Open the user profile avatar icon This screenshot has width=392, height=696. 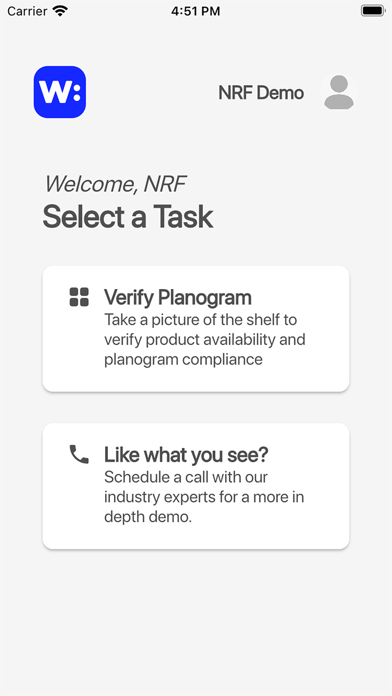point(339,92)
